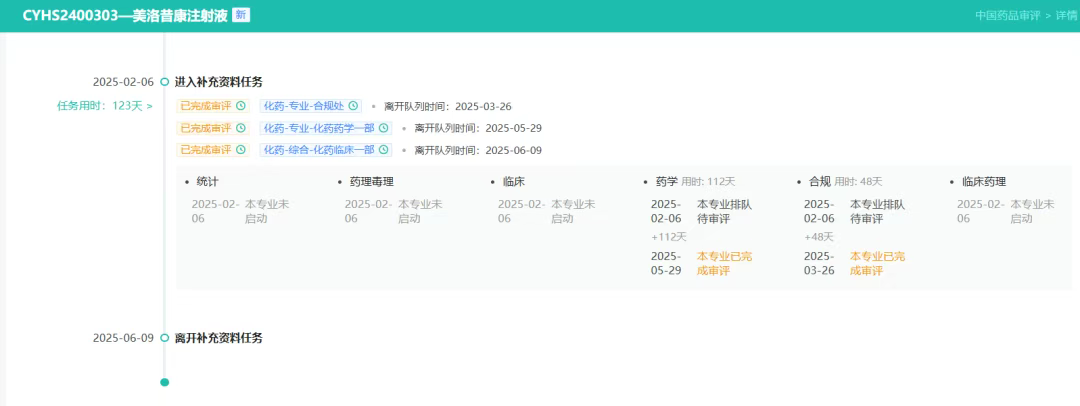This screenshot has height=406, width=1080.
Task: Click 详情 breadcrumb item
Action: (1066, 16)
